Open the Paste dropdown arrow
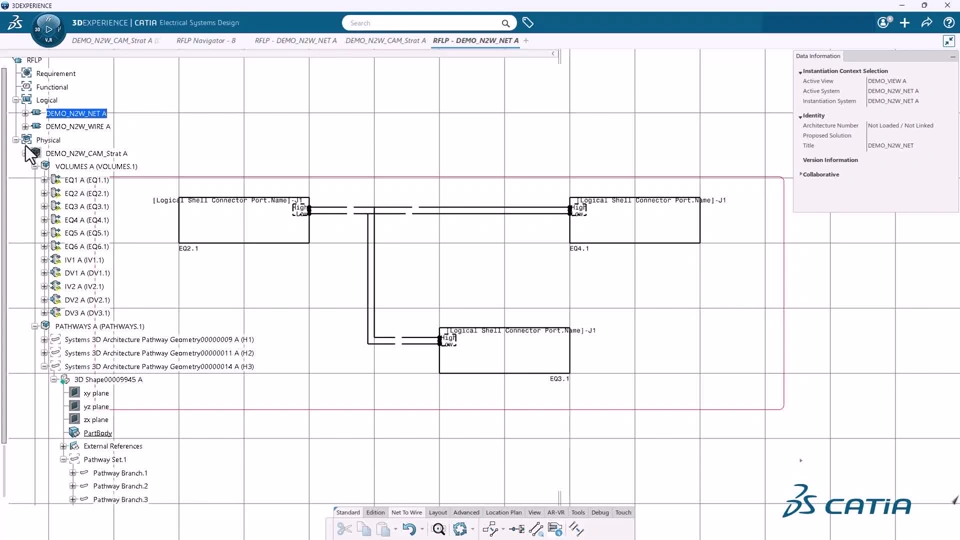This screenshot has width=960, height=540. pos(396,530)
